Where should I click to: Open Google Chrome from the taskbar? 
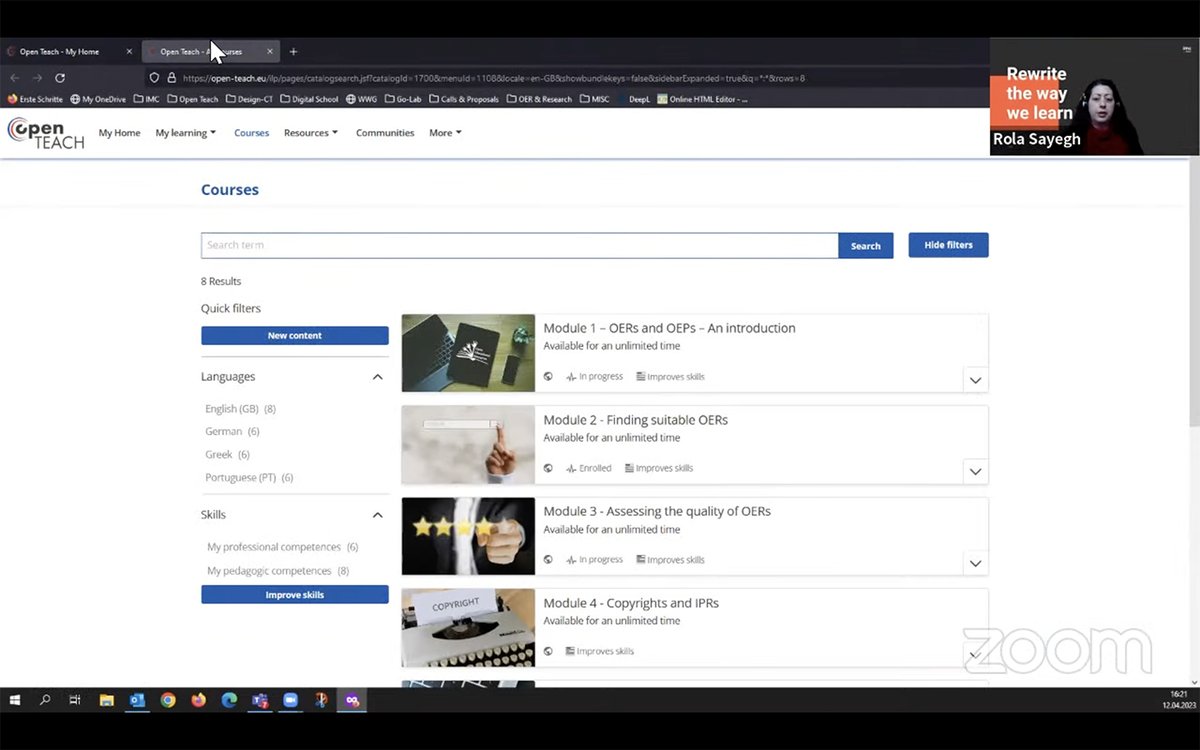click(168, 700)
